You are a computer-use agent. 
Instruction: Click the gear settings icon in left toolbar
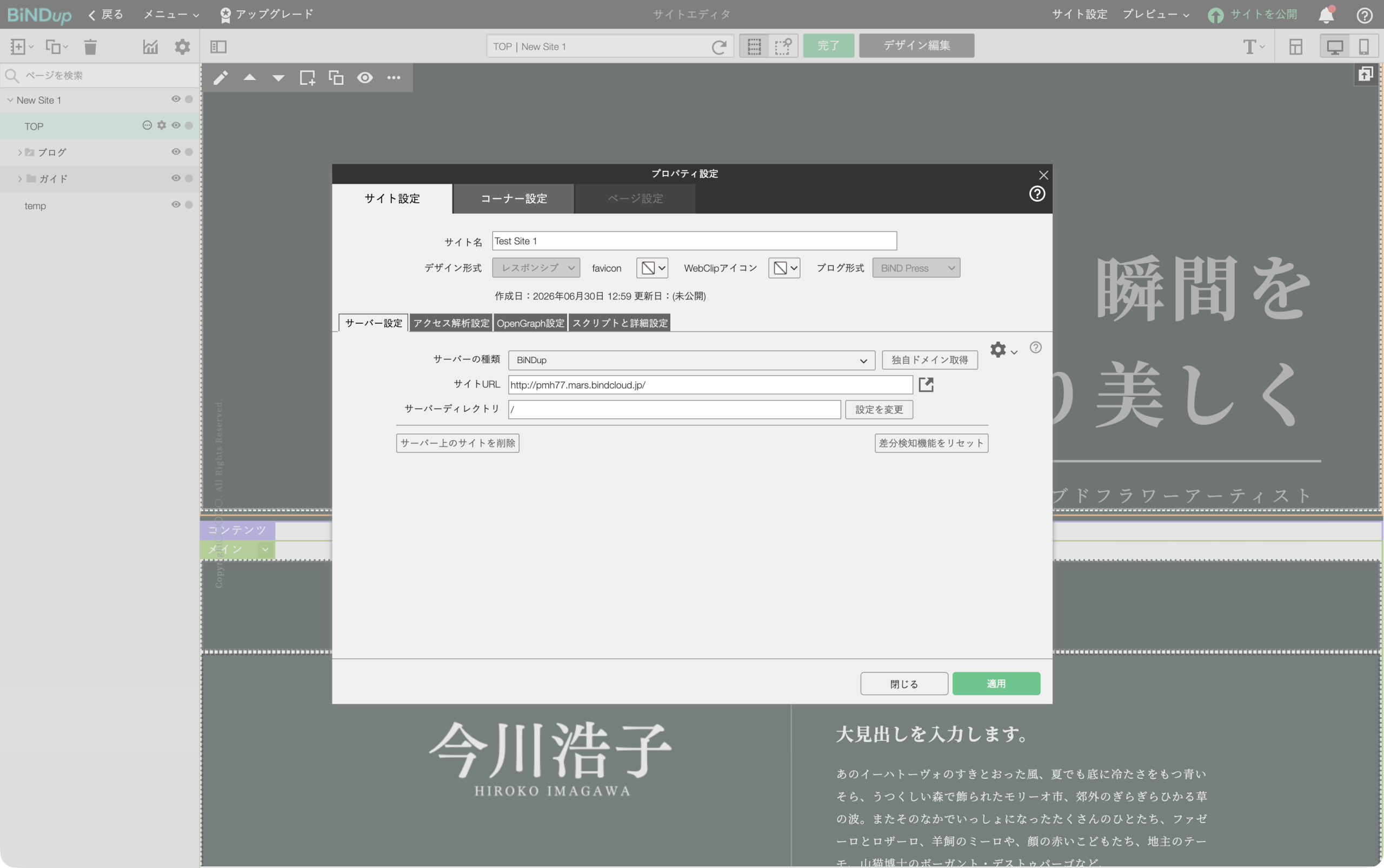click(182, 46)
